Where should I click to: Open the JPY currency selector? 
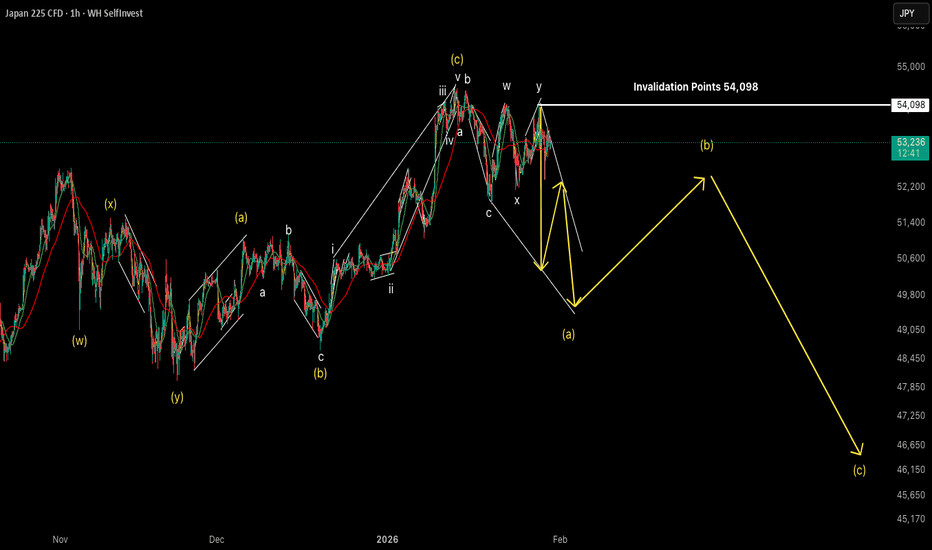[904, 14]
